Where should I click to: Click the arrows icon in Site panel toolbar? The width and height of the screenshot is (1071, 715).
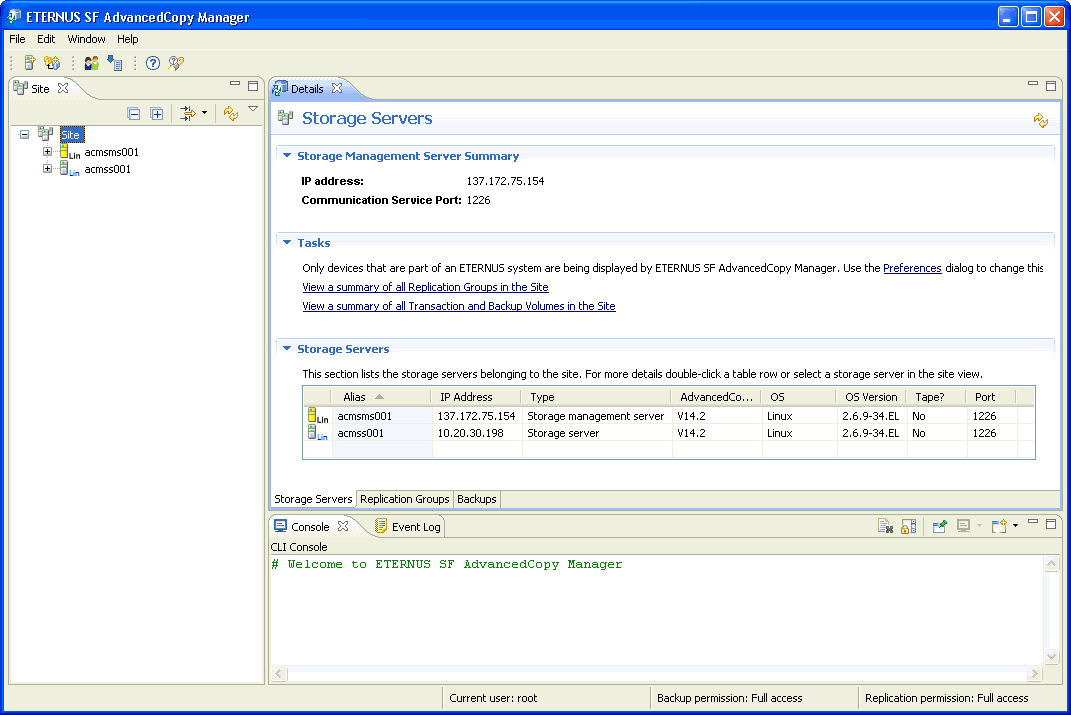[187, 113]
